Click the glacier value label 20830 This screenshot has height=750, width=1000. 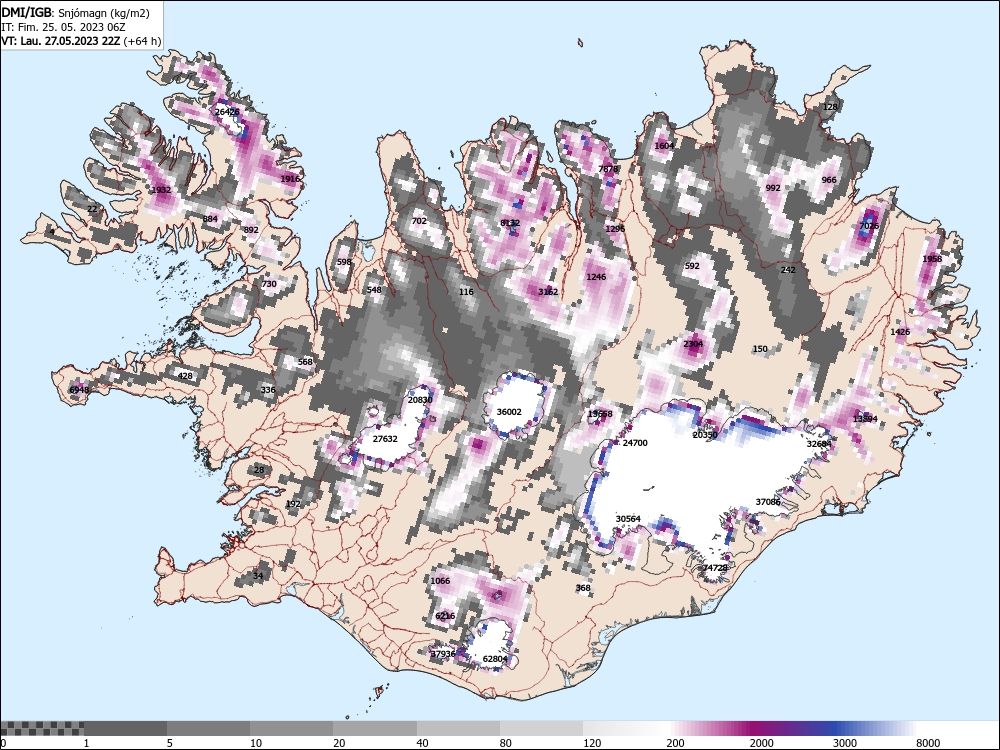[420, 401]
